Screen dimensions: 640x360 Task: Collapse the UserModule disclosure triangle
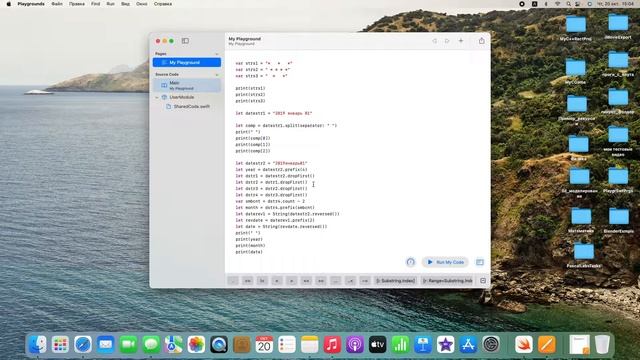pos(157,98)
